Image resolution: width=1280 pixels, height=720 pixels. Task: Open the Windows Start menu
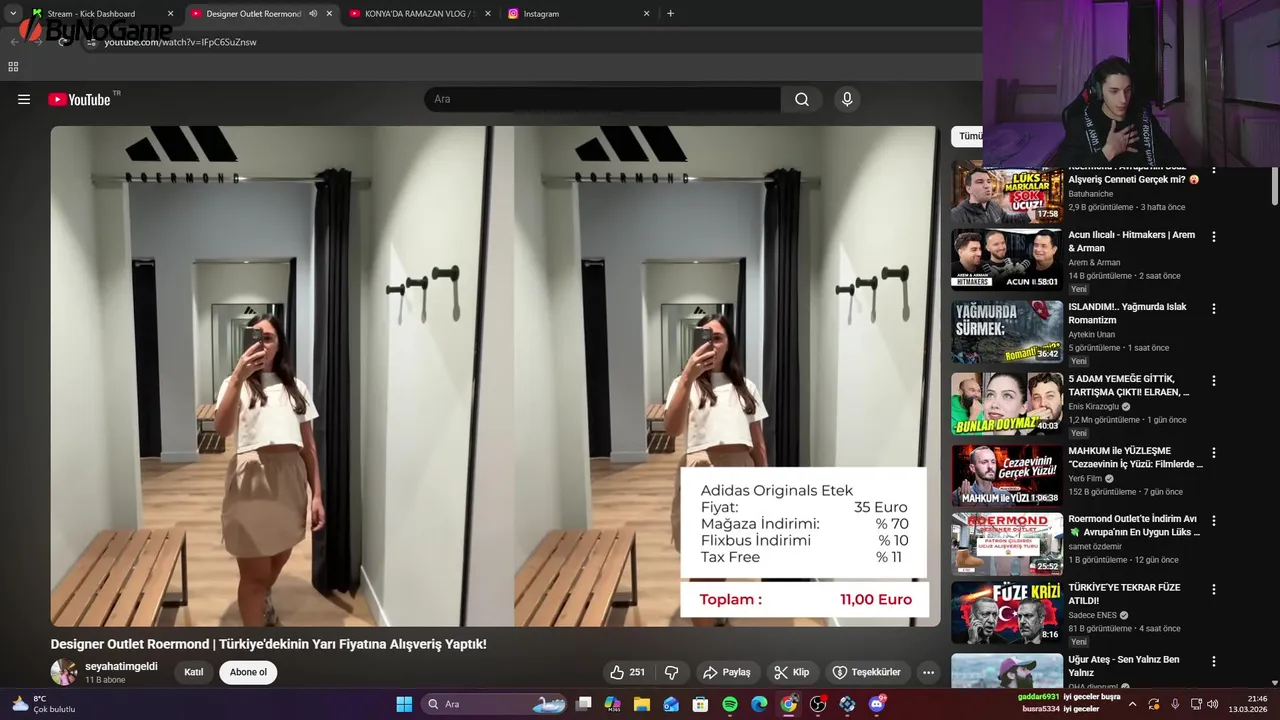pos(404,704)
